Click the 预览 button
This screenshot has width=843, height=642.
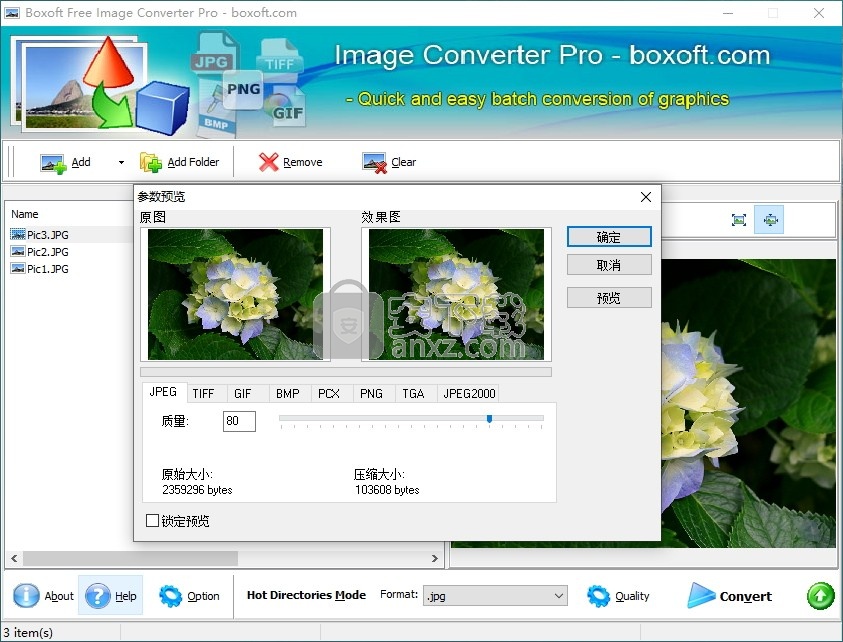click(609, 297)
